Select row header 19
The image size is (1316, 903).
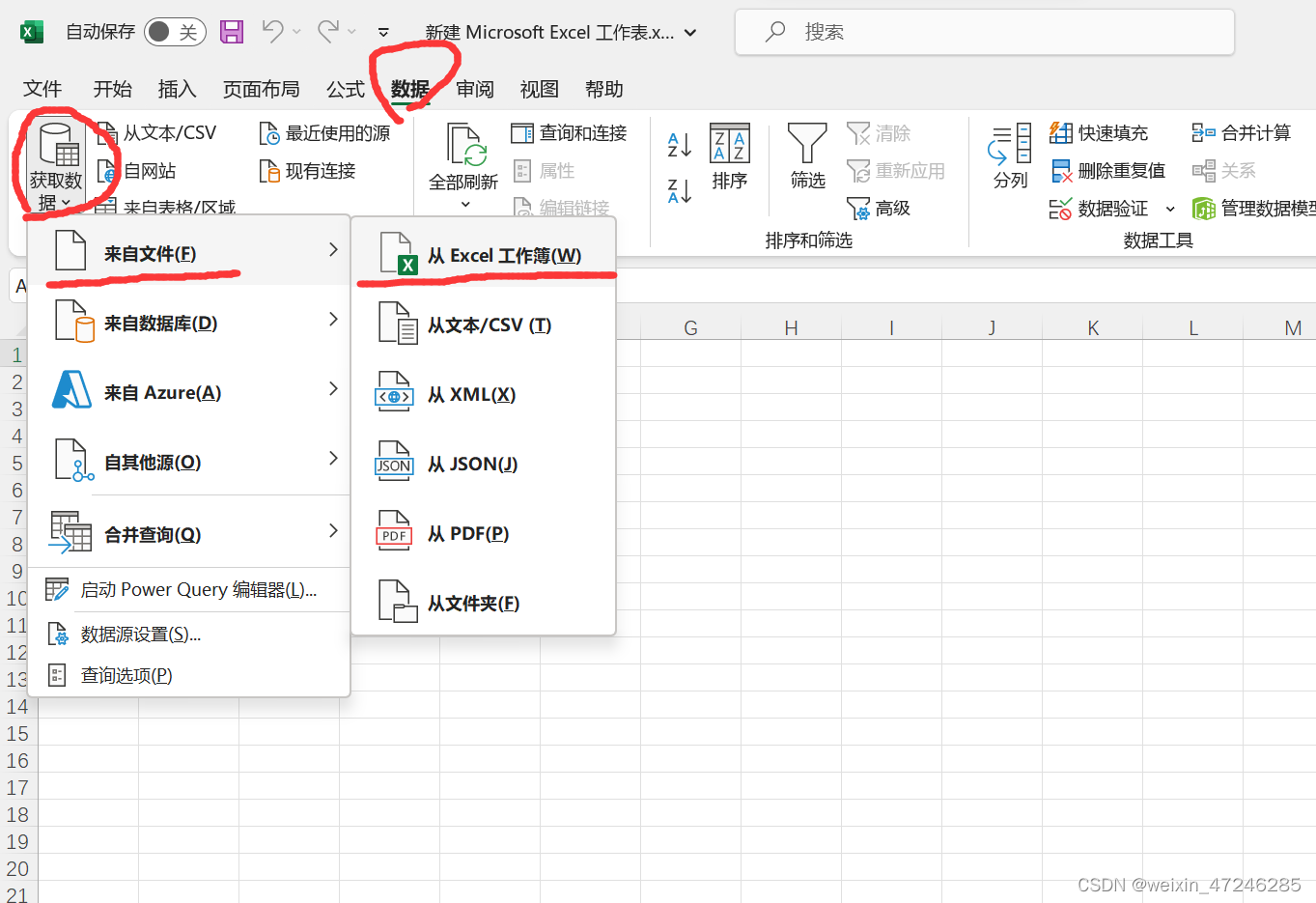tap(17, 842)
